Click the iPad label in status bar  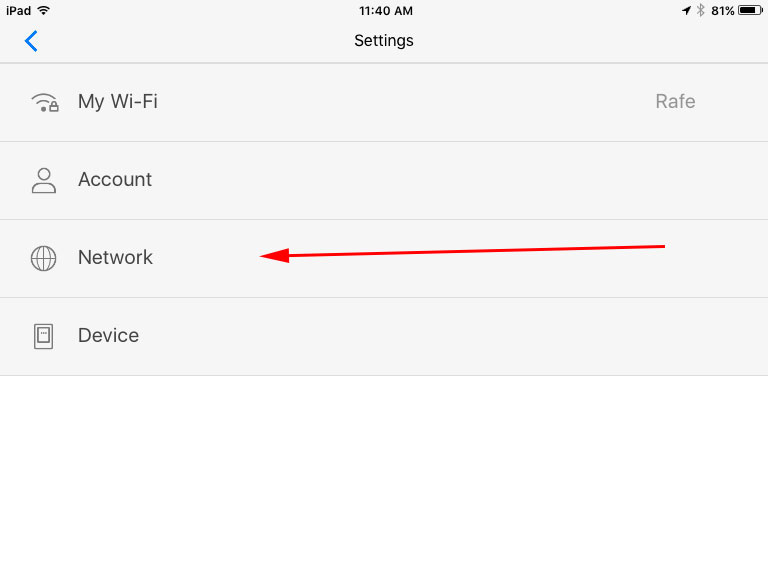(x=18, y=10)
